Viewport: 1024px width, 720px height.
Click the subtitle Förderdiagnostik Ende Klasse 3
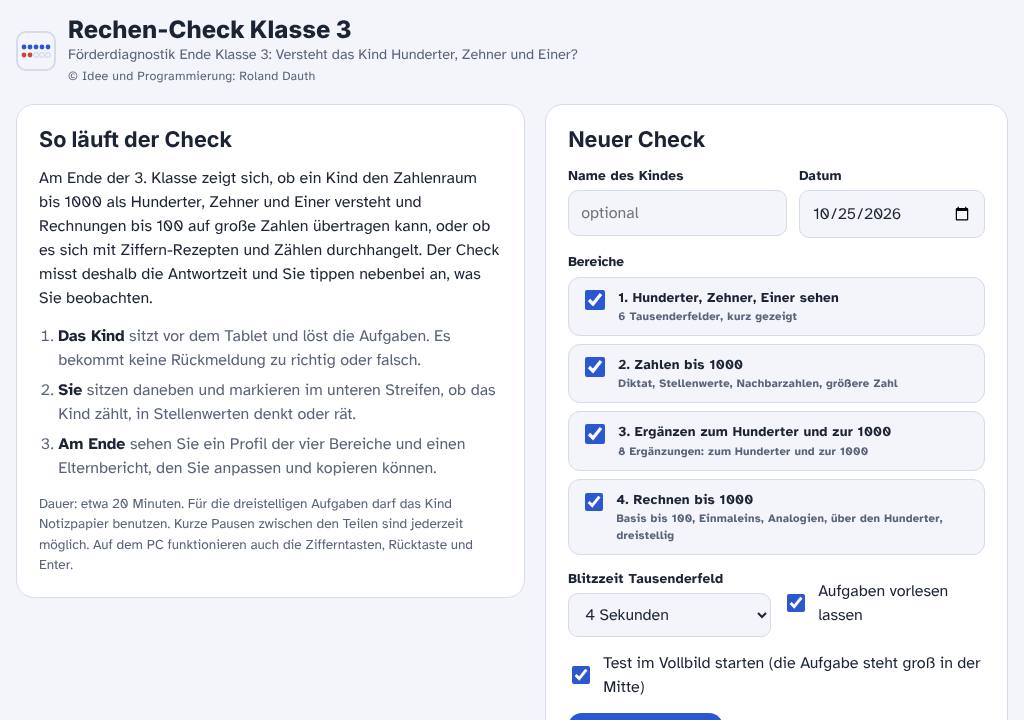coord(323,54)
